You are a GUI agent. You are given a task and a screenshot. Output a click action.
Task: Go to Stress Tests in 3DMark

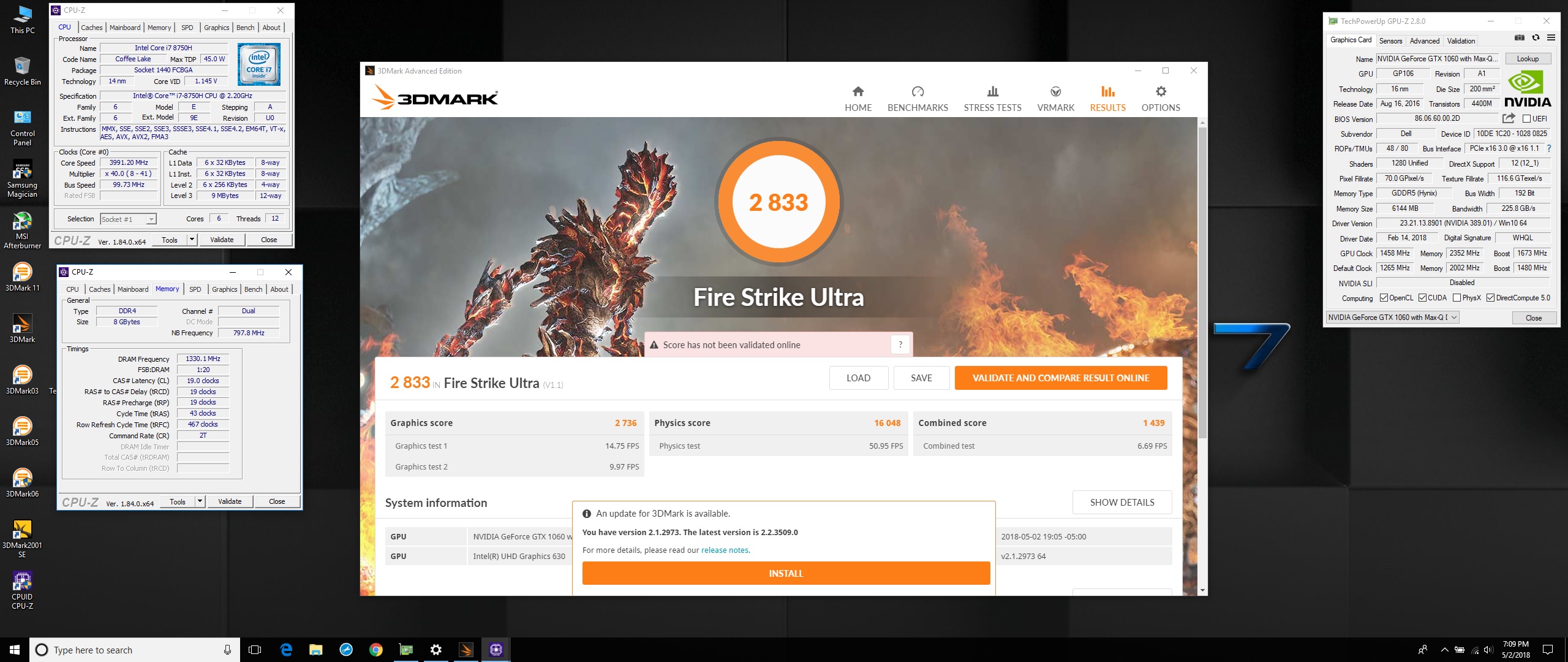(992, 99)
